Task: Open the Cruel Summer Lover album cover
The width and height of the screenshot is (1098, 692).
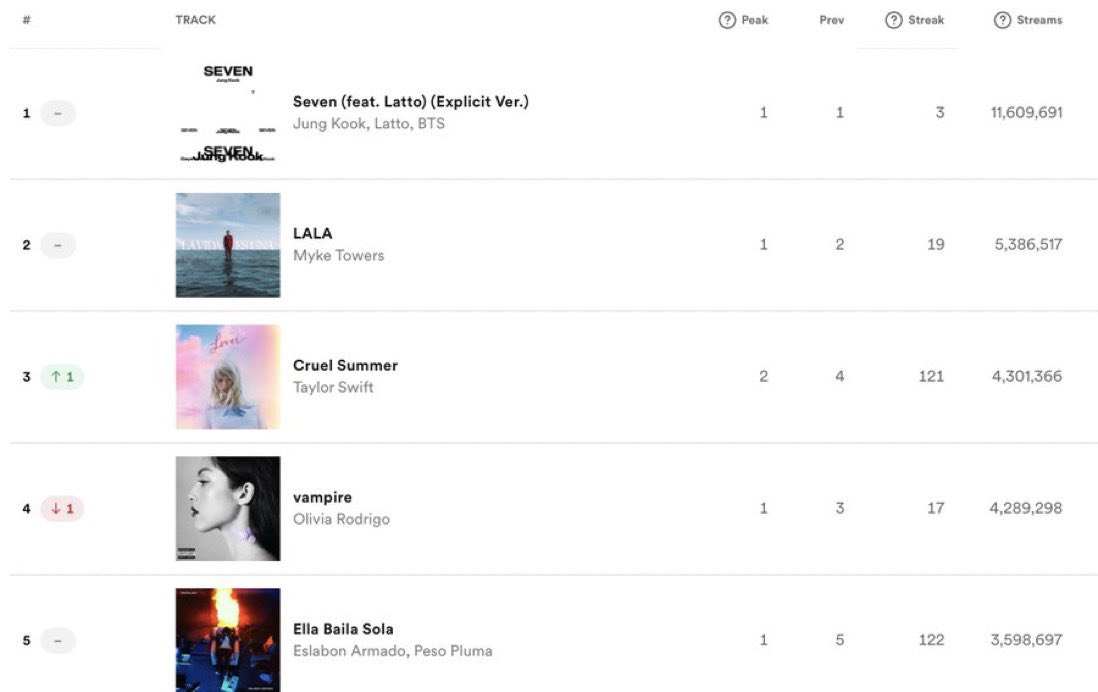Action: pyautogui.click(x=228, y=377)
